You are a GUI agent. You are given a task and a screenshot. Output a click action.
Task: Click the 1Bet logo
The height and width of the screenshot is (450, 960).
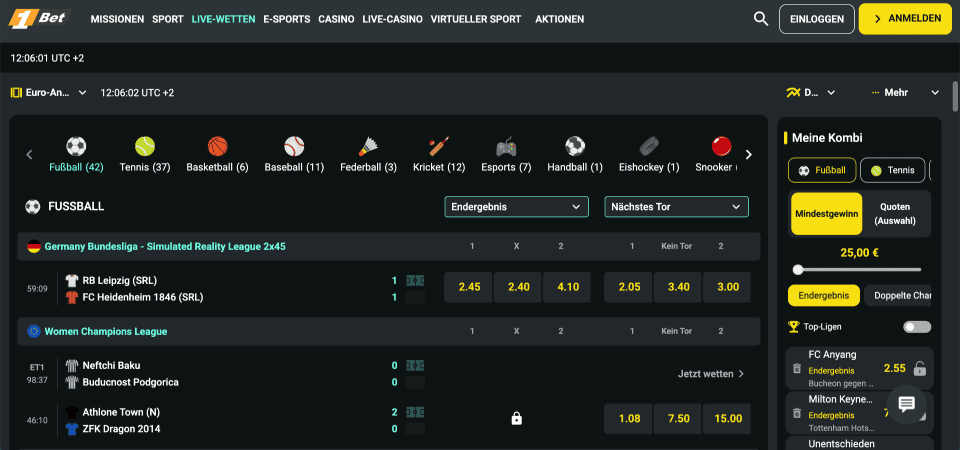click(40, 18)
